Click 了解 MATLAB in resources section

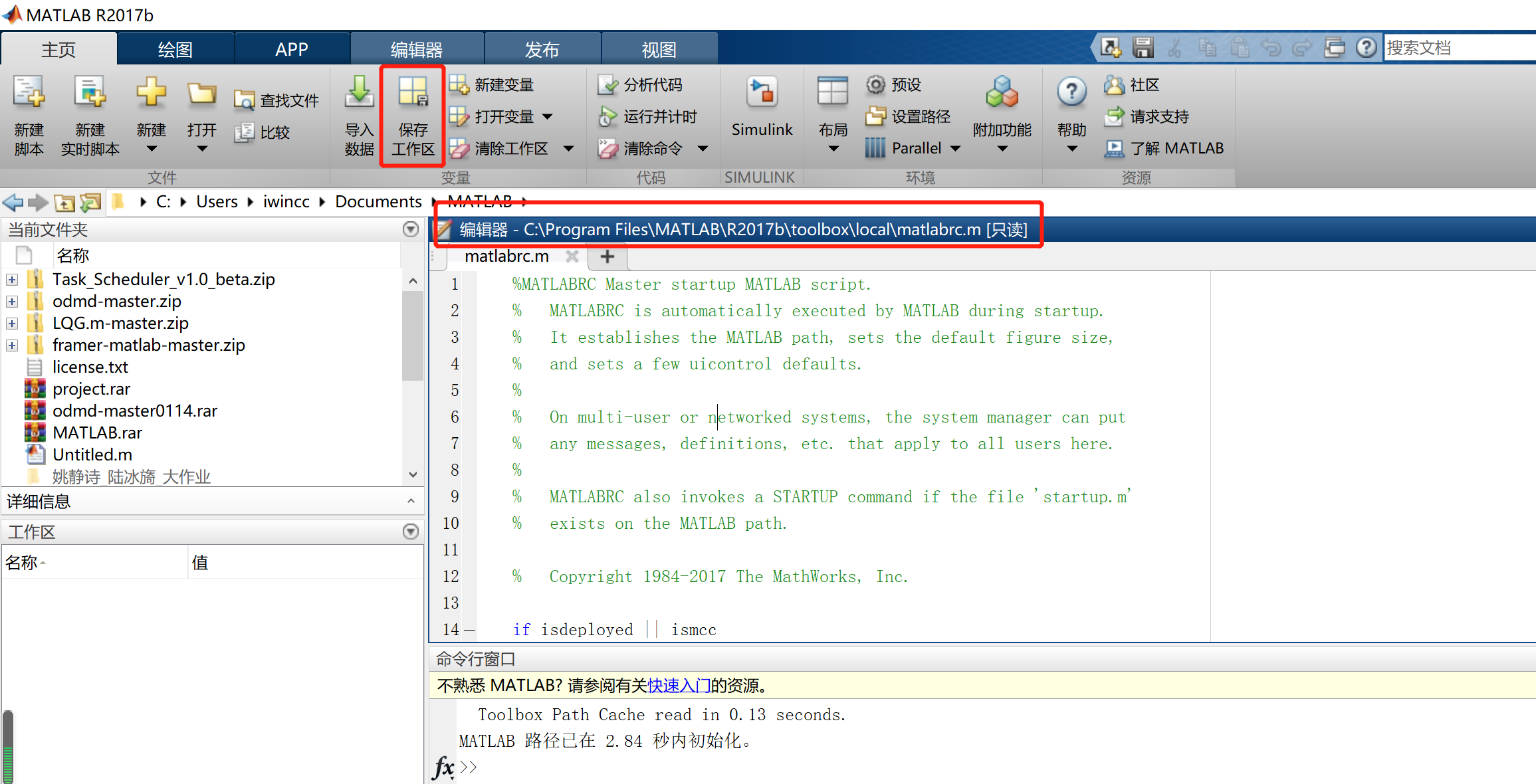1175,148
